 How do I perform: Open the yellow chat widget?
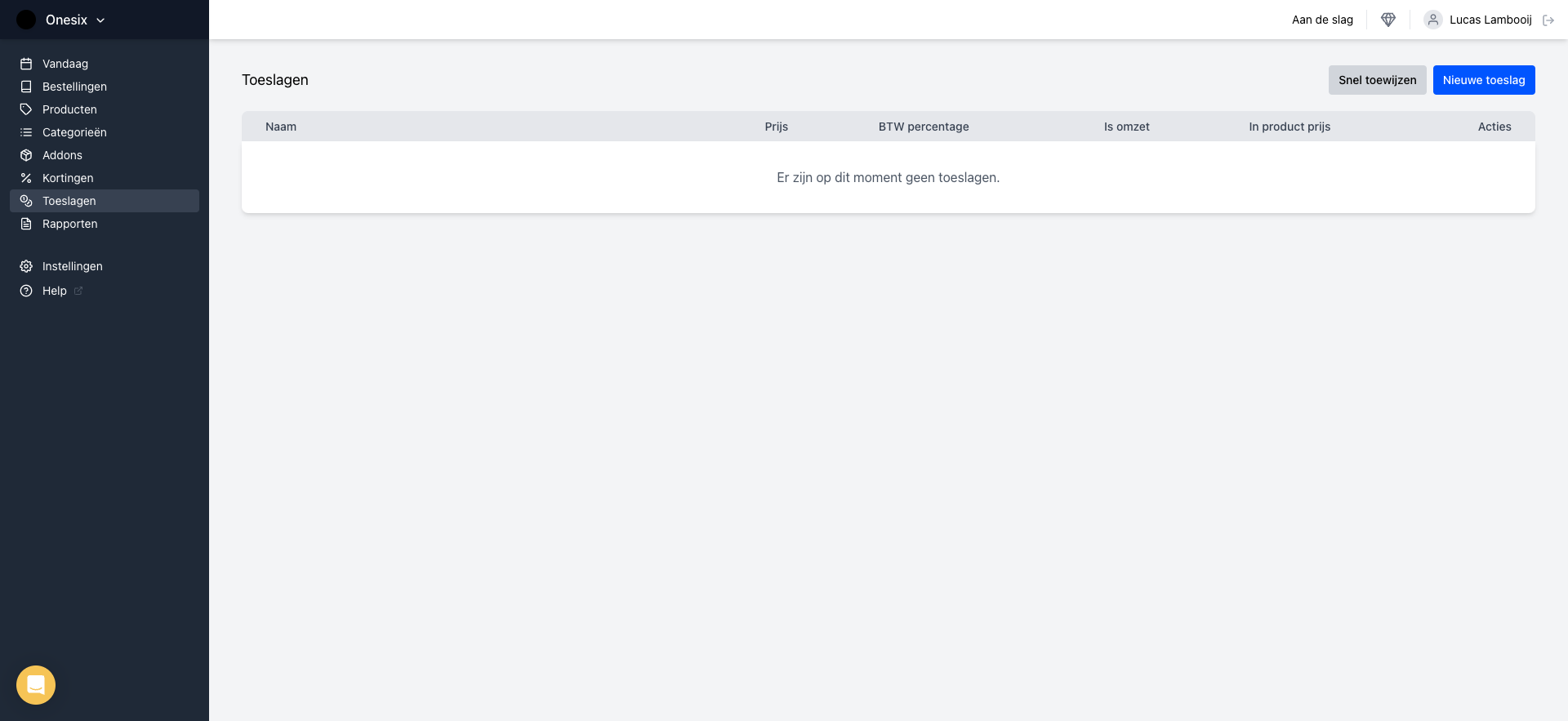pyautogui.click(x=36, y=685)
